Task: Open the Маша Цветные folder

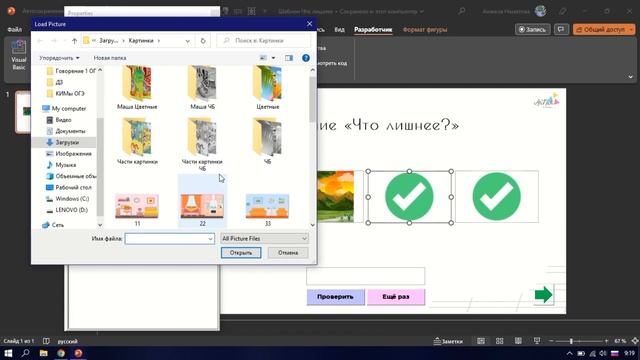Action: point(137,87)
